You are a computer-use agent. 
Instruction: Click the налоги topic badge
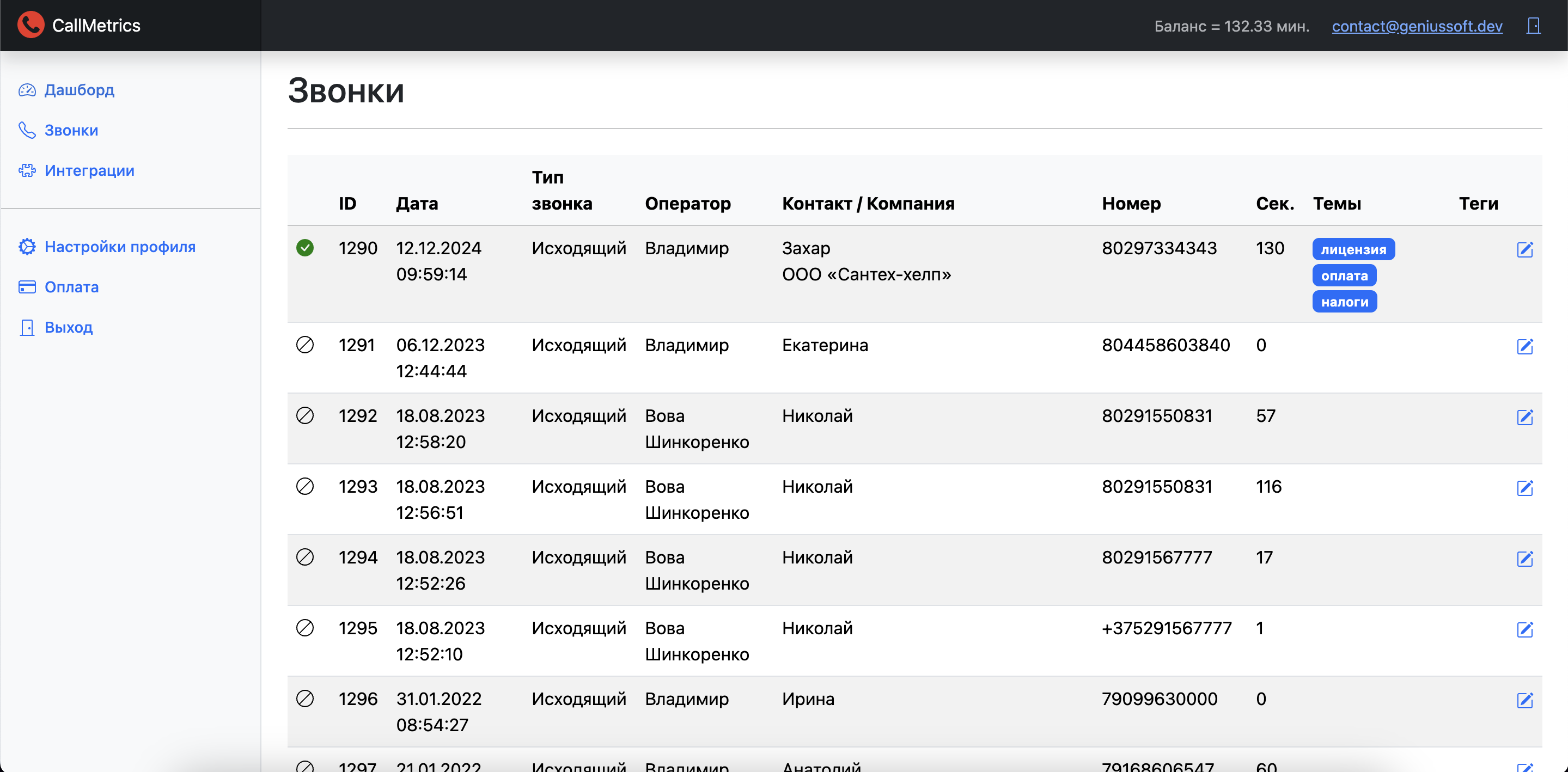(x=1345, y=302)
